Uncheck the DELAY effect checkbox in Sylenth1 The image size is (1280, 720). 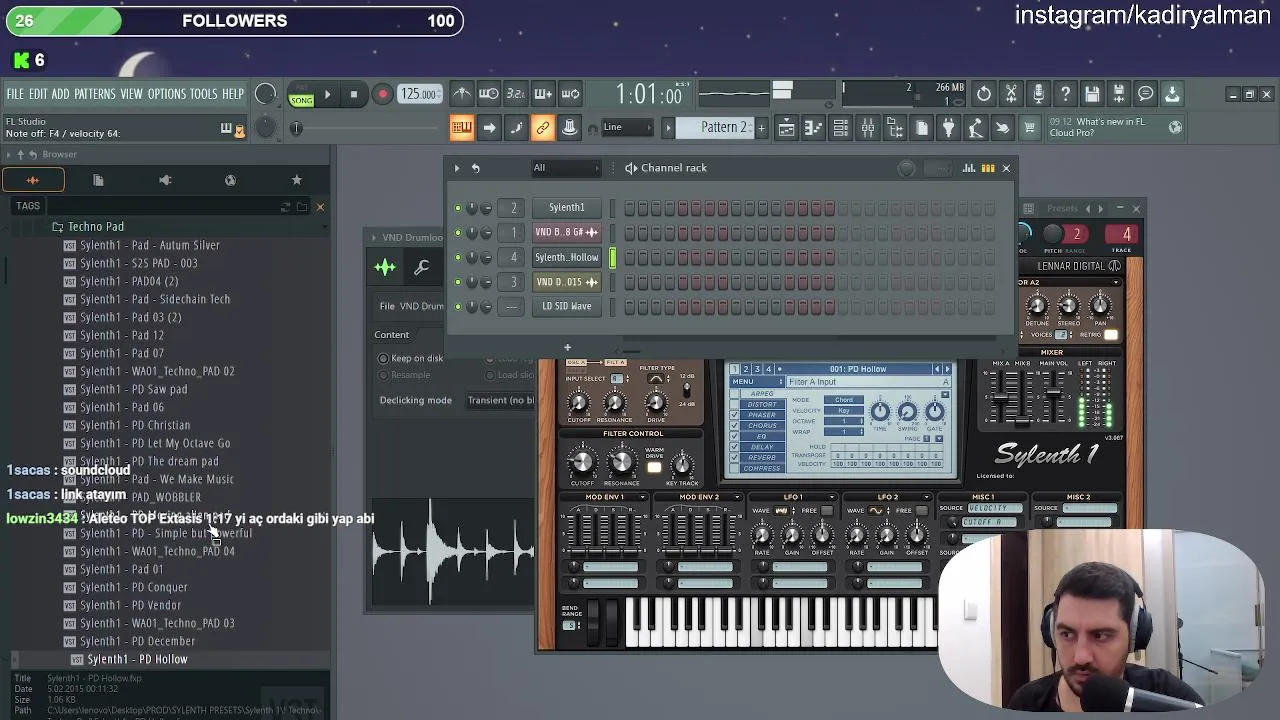735,447
